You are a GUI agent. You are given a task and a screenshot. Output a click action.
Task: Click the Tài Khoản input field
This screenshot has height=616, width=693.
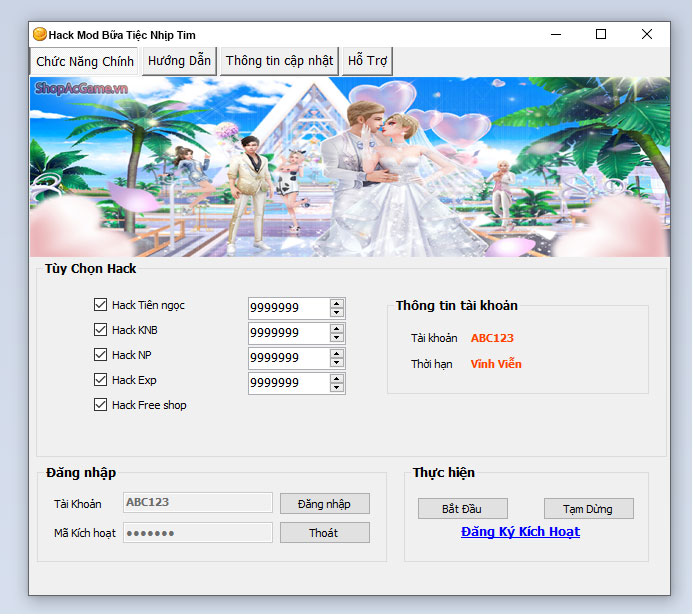198,502
